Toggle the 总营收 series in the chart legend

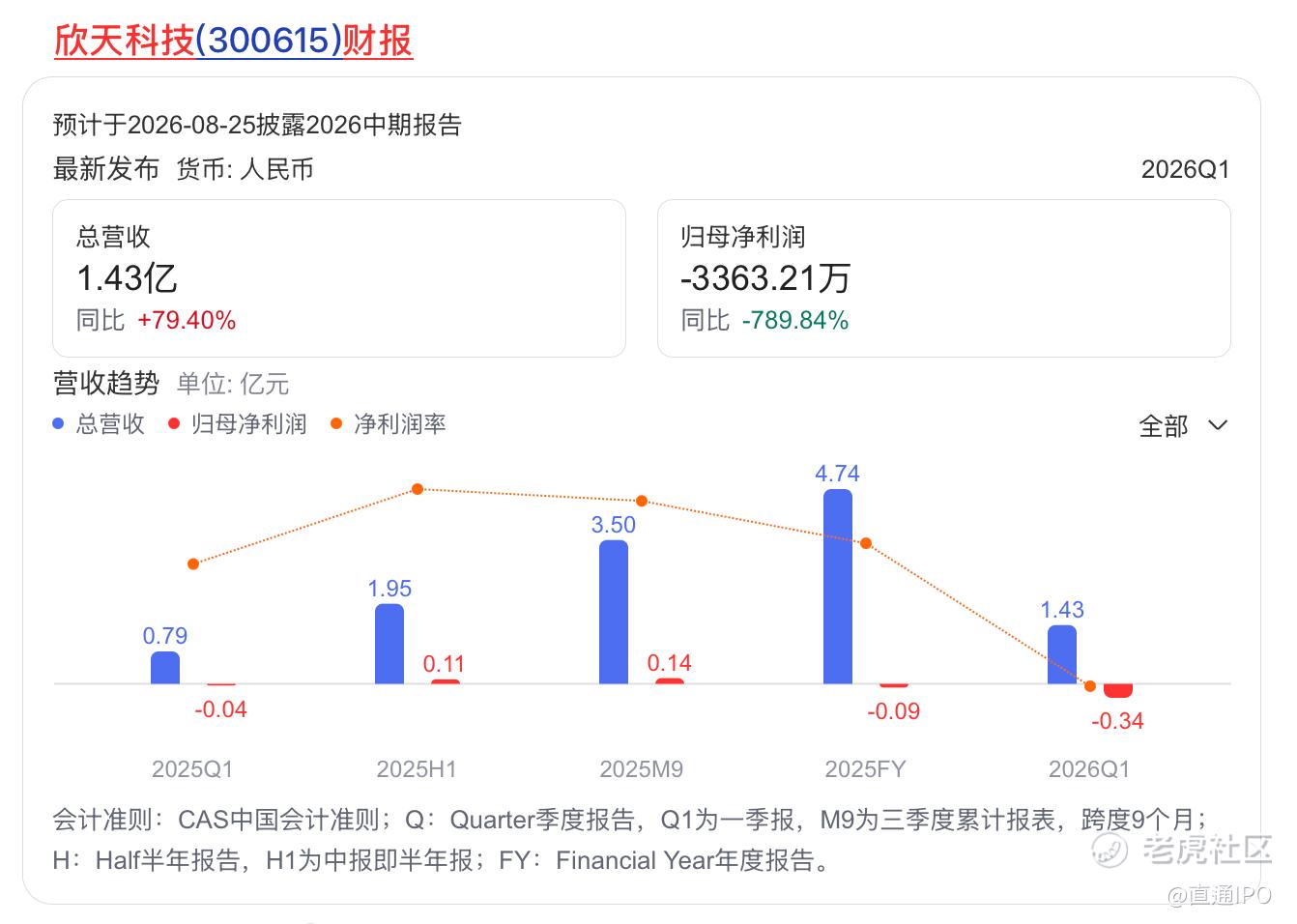pyautogui.click(x=99, y=423)
